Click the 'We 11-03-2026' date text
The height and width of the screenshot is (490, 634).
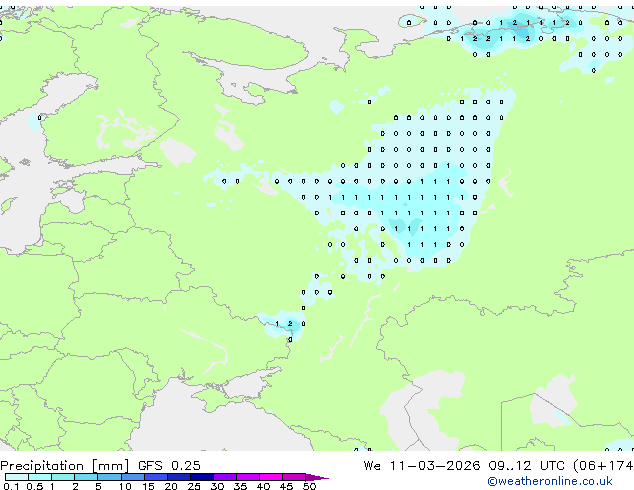pyautogui.click(x=422, y=466)
